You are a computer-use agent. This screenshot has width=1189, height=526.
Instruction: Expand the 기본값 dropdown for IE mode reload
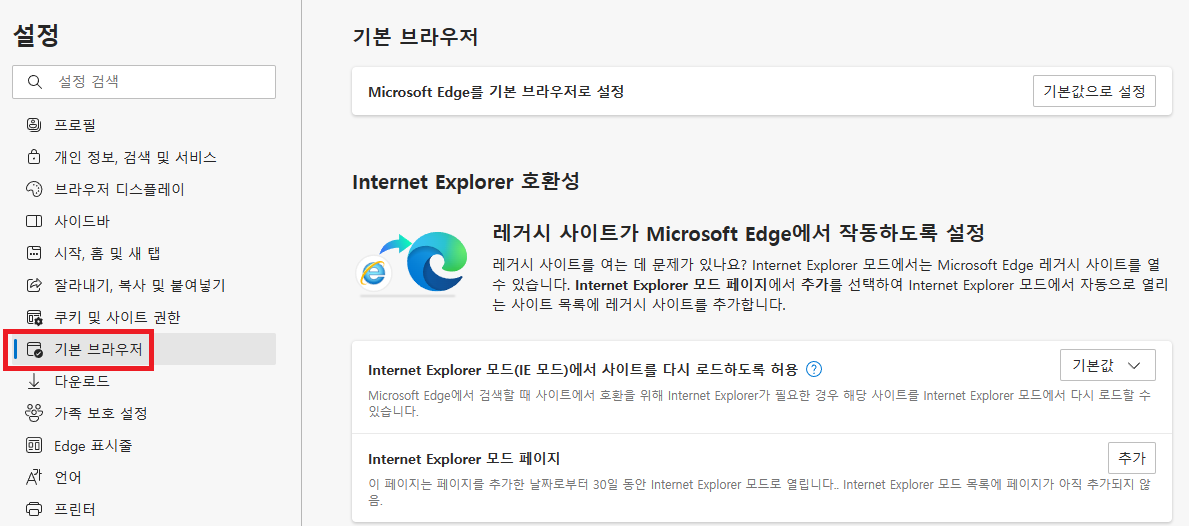click(x=1107, y=365)
